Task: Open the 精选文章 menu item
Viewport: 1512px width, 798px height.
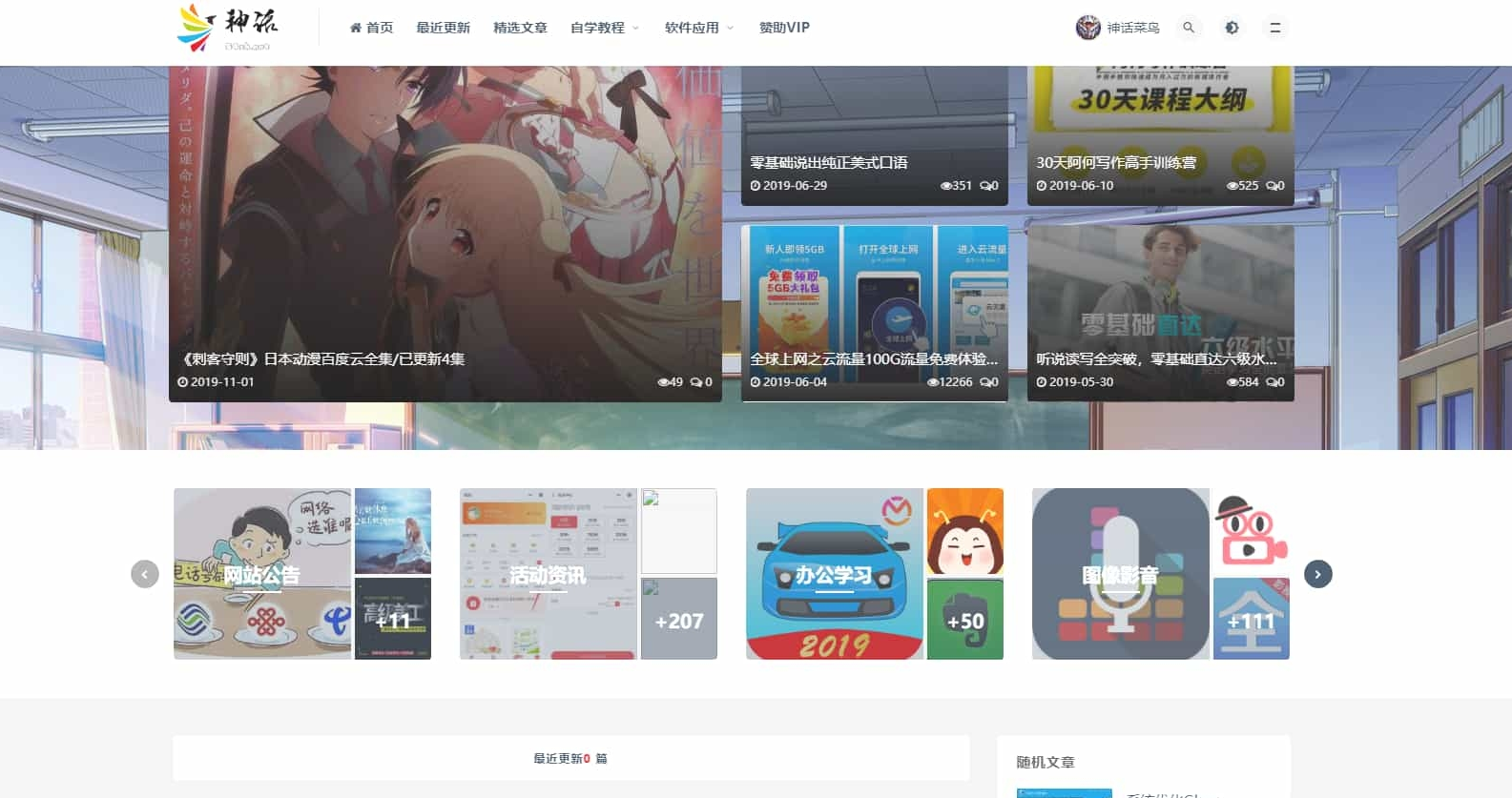Action: click(520, 28)
